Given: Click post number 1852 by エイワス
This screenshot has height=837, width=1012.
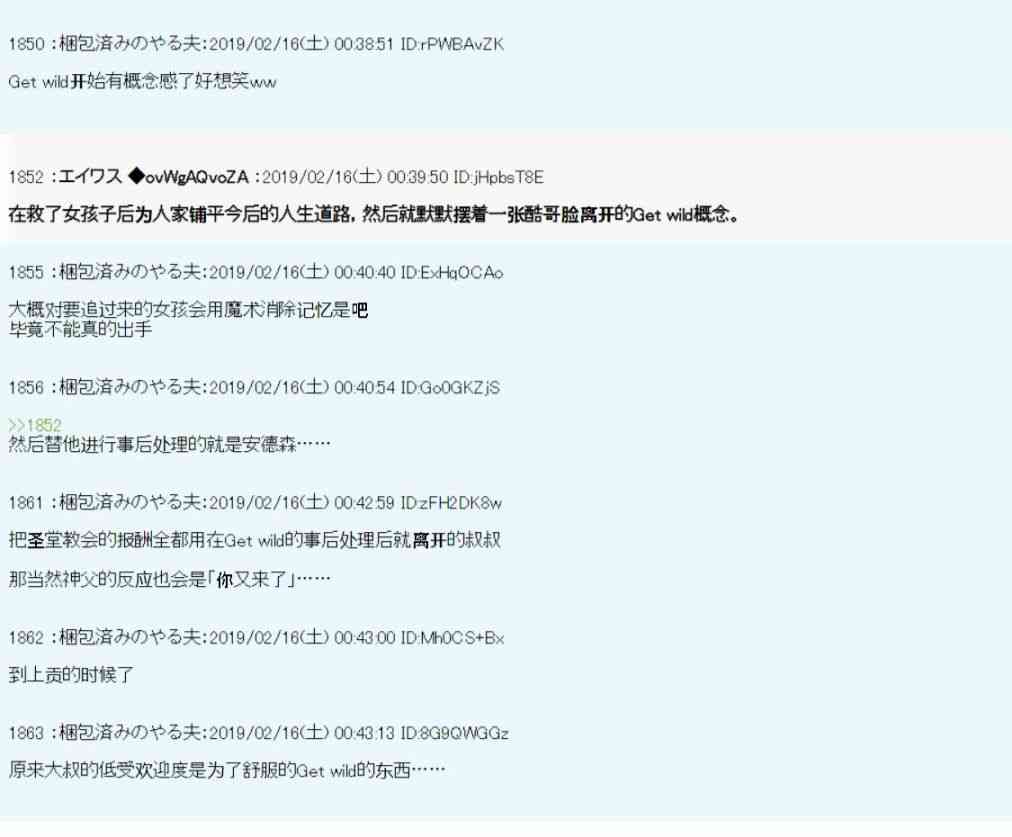Looking at the screenshot, I should [26, 177].
